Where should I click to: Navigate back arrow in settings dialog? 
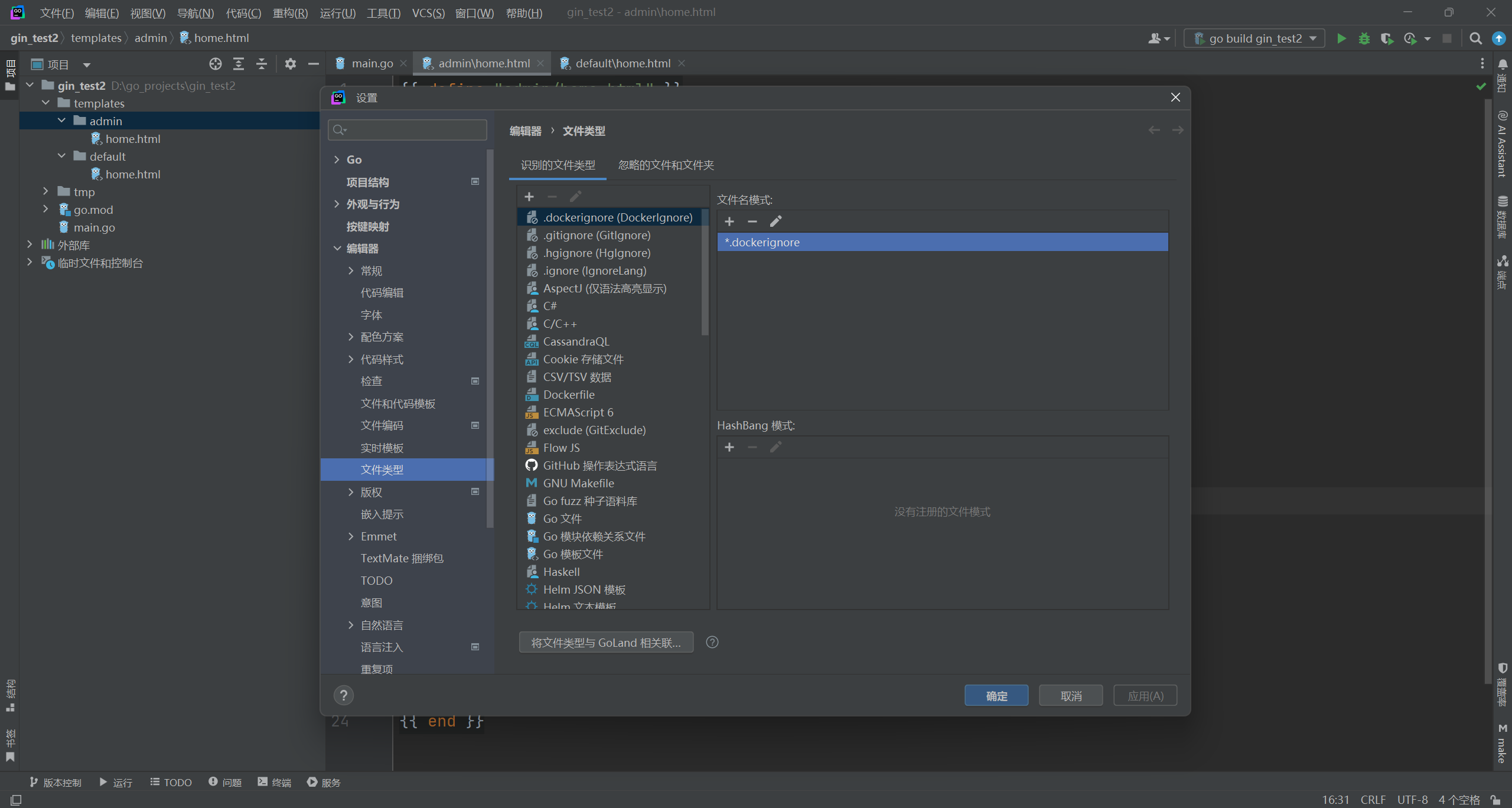coord(1154,130)
